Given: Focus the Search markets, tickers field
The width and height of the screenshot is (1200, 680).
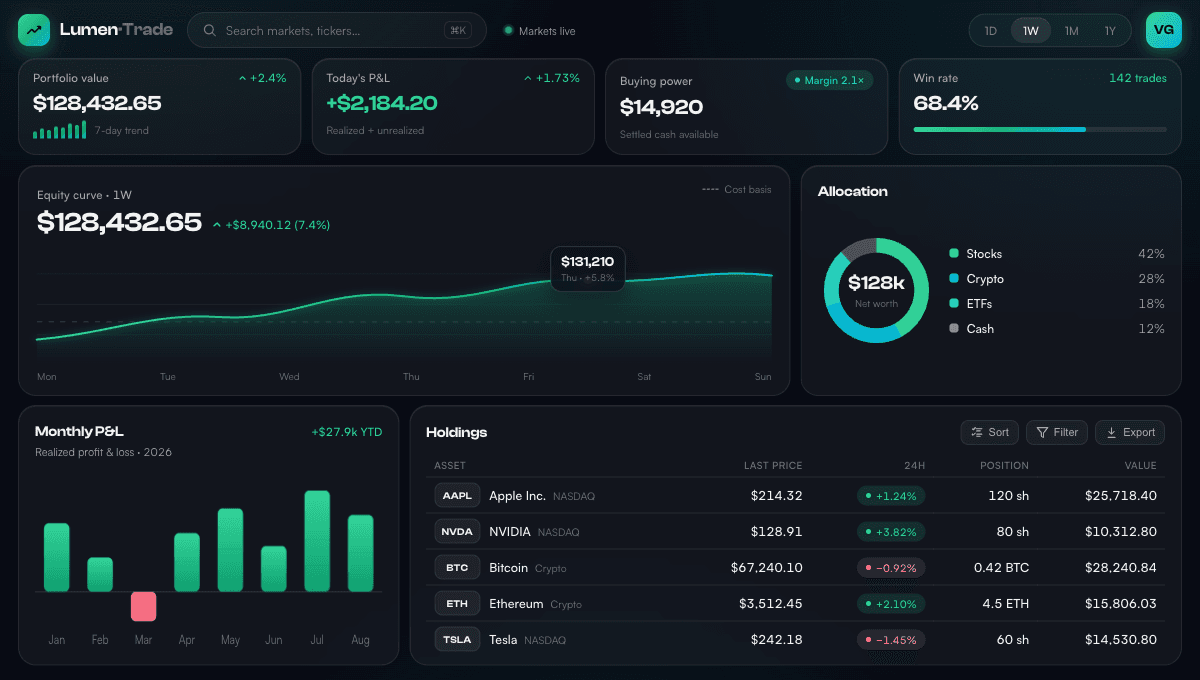Looking at the screenshot, I should [x=337, y=30].
